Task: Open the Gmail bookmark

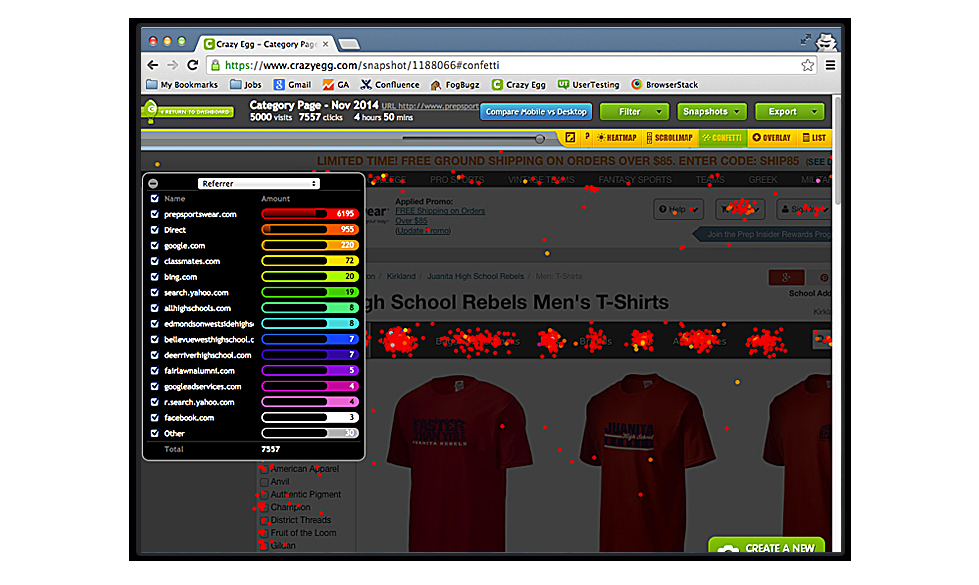Action: point(292,85)
